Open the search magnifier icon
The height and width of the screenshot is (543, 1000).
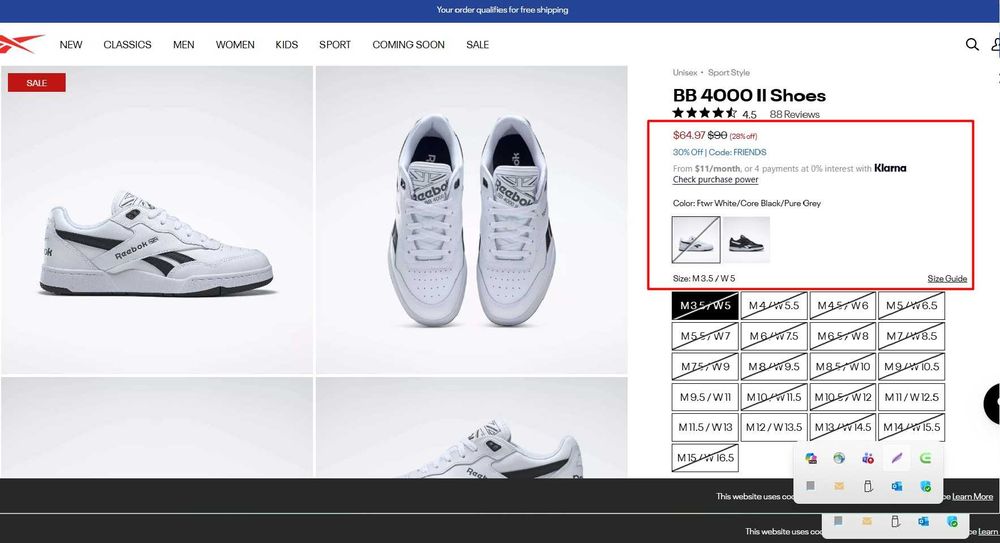(x=972, y=44)
